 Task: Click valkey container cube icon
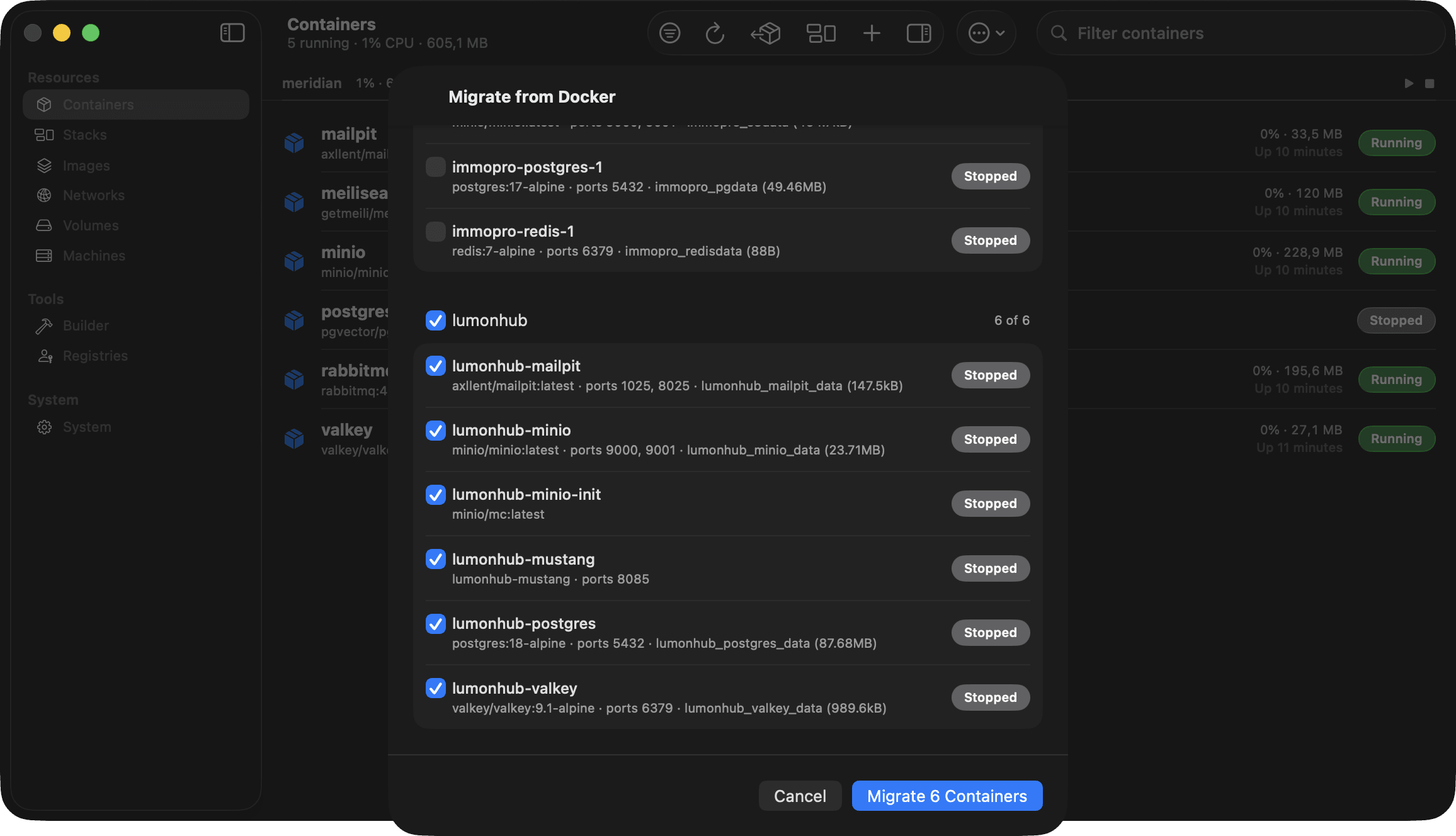click(x=294, y=439)
